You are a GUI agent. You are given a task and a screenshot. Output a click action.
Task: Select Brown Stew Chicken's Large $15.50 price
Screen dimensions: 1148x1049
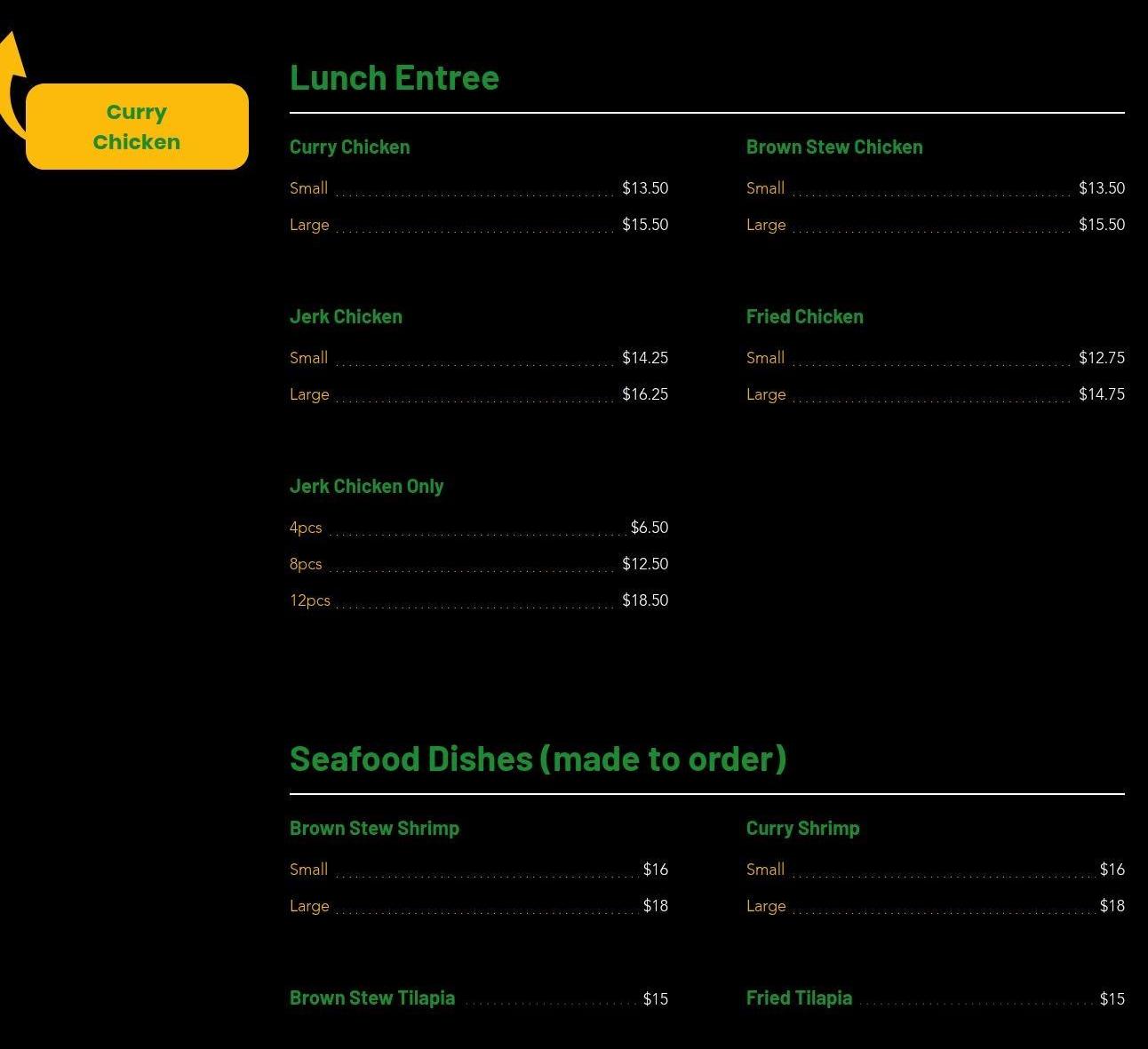1102,225
